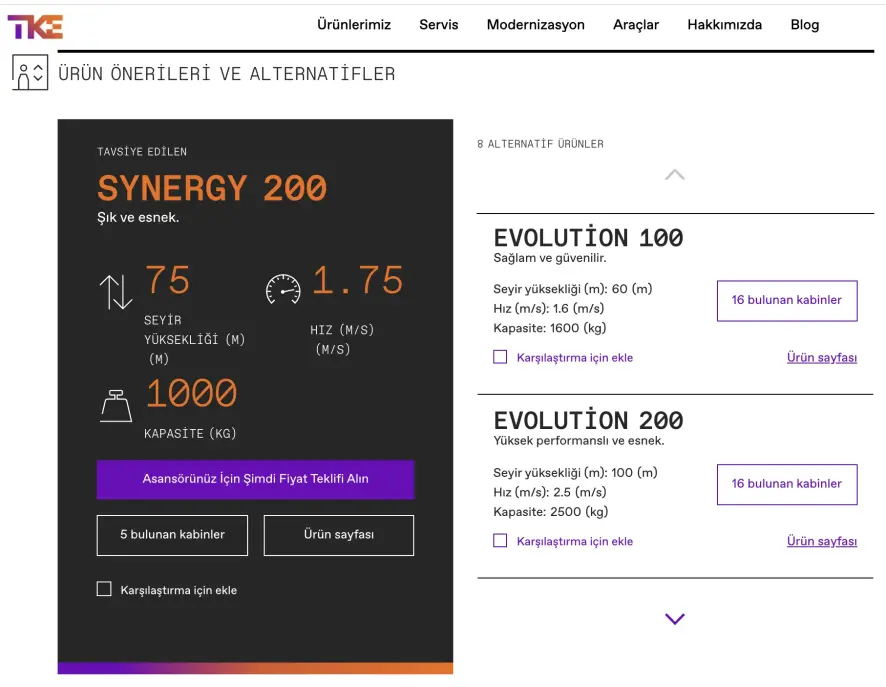Open Evolution 100 Ürün sayfası link
Screen dimensions: 886x687
[822, 358]
